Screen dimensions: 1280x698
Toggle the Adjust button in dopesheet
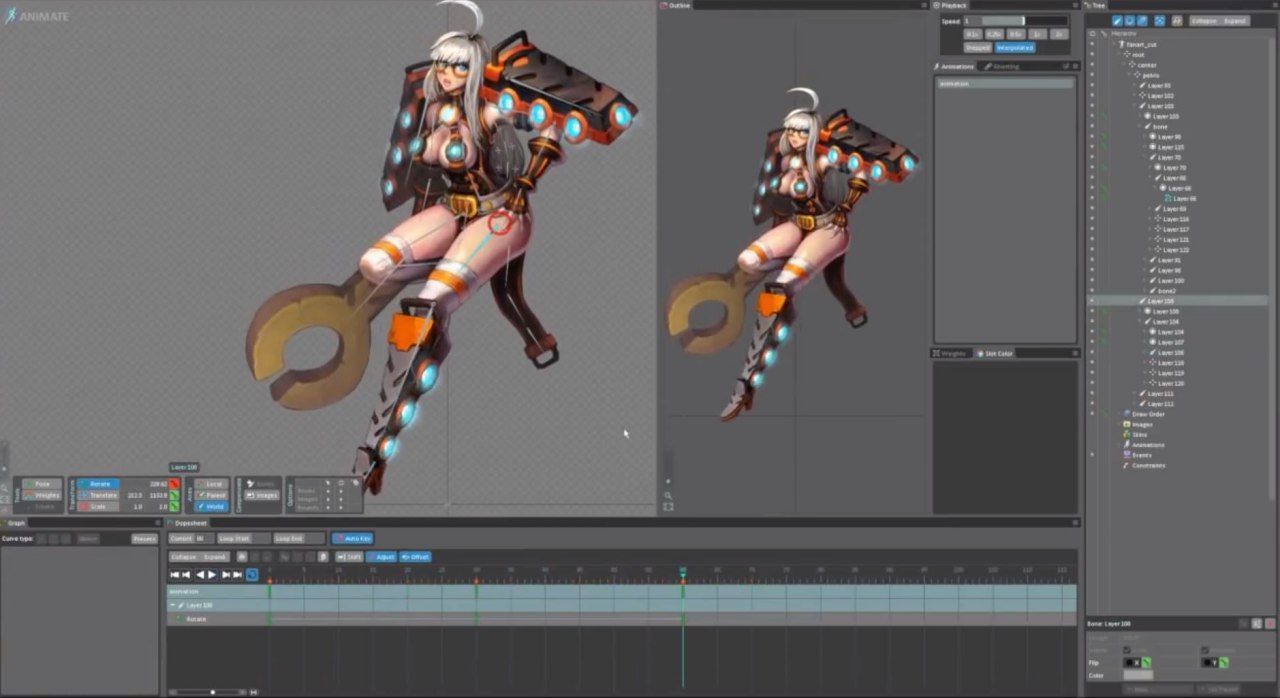[x=382, y=557]
